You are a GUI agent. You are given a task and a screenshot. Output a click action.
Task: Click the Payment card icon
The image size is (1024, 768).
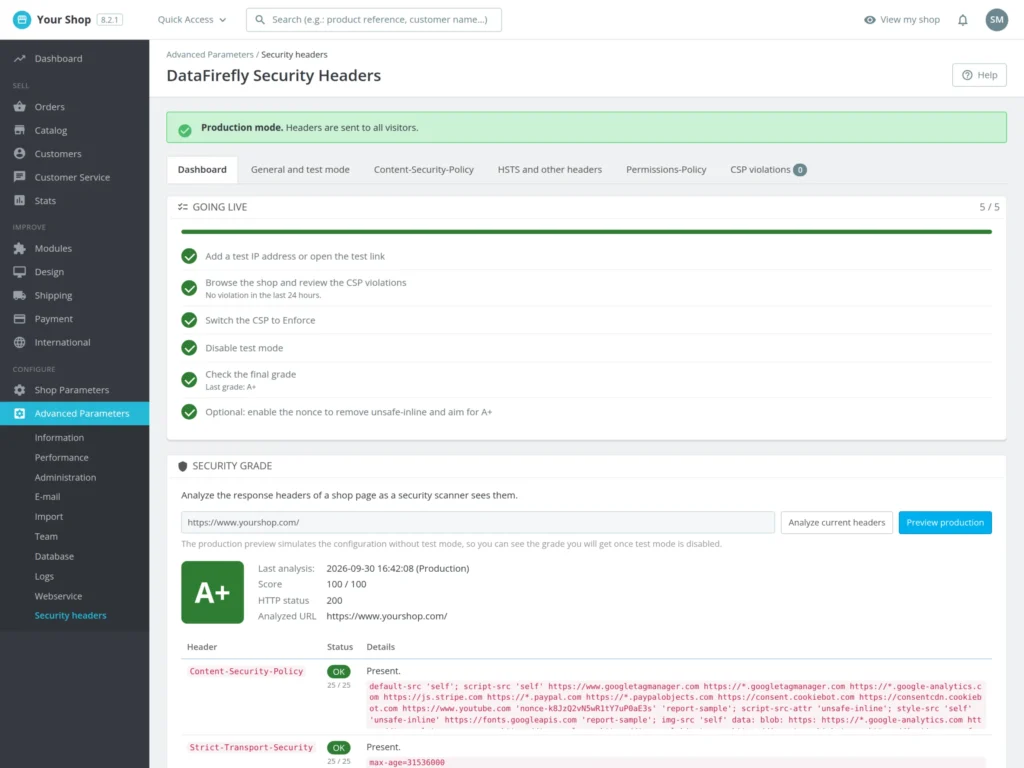click(20, 319)
